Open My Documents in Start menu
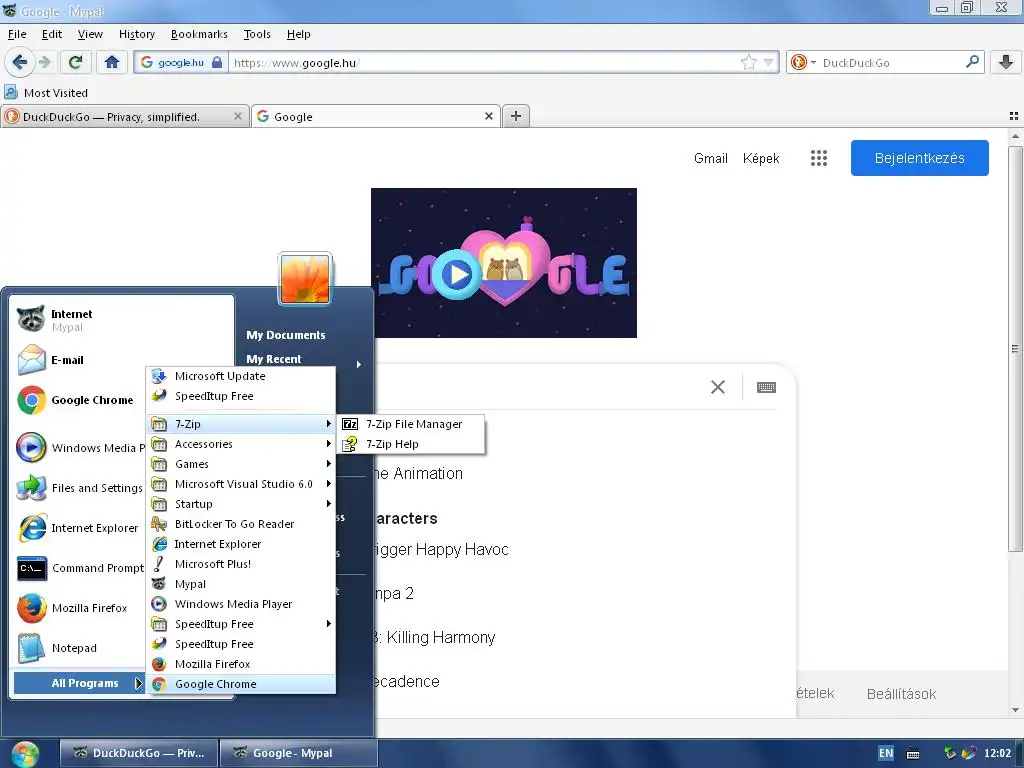The width and height of the screenshot is (1024, 768). (x=285, y=335)
